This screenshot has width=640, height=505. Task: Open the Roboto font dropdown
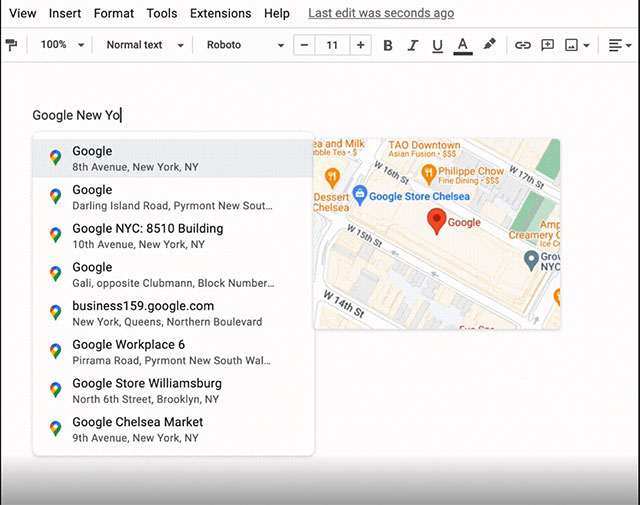click(x=245, y=45)
